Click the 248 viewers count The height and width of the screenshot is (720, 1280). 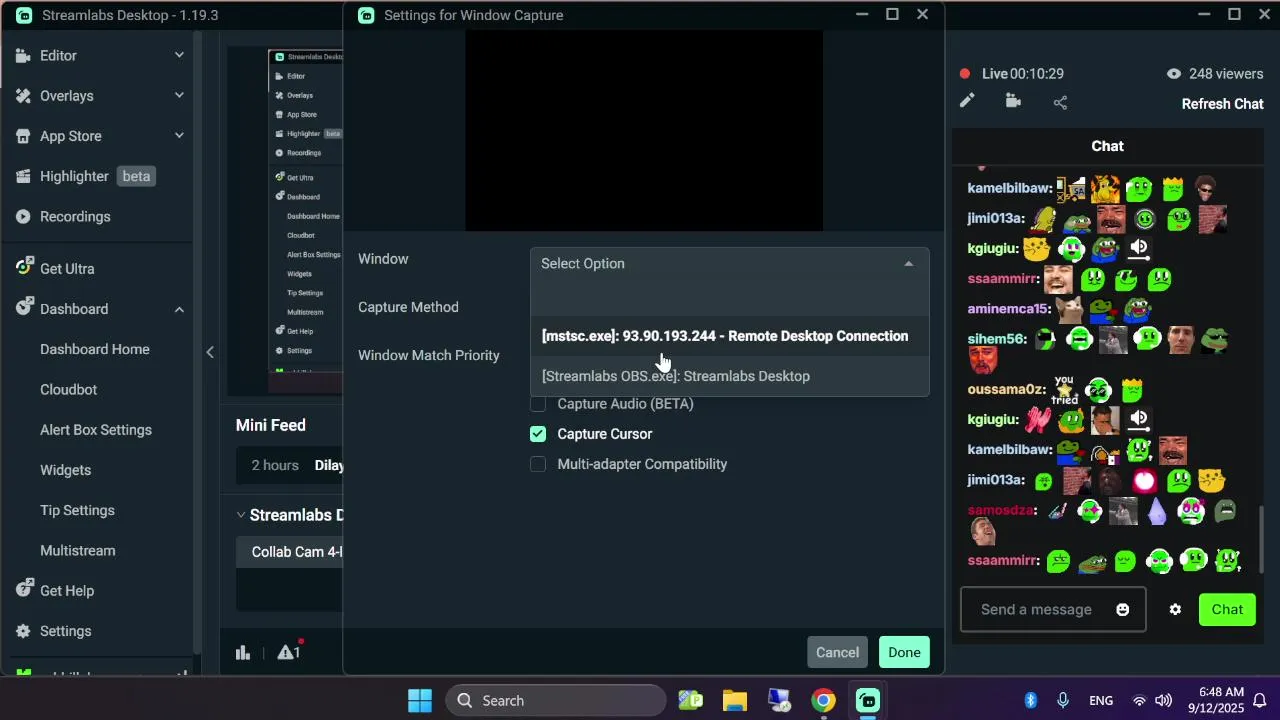(1226, 74)
